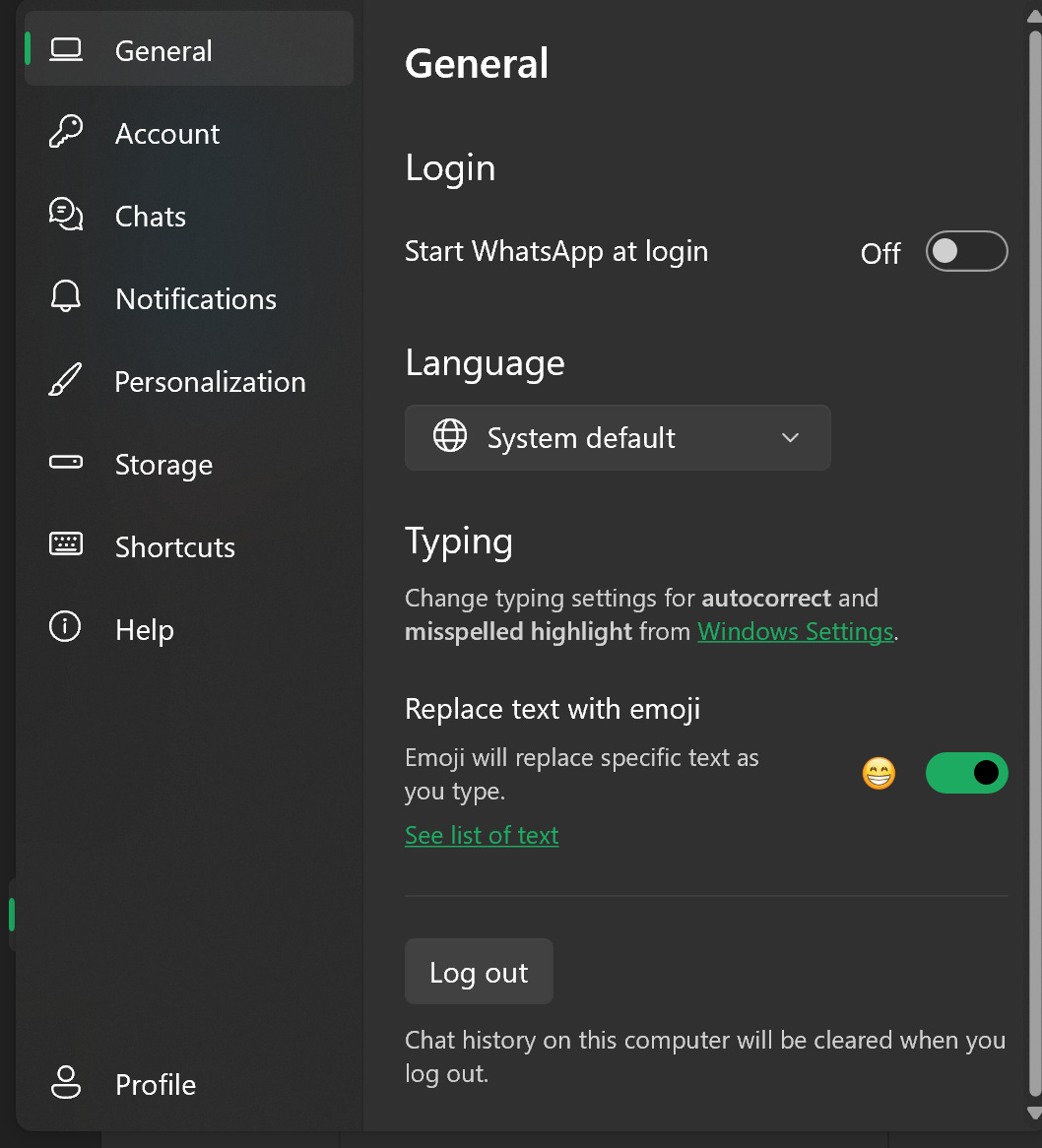Open the See list of text link
This screenshot has width=1042, height=1148.
pos(482,835)
